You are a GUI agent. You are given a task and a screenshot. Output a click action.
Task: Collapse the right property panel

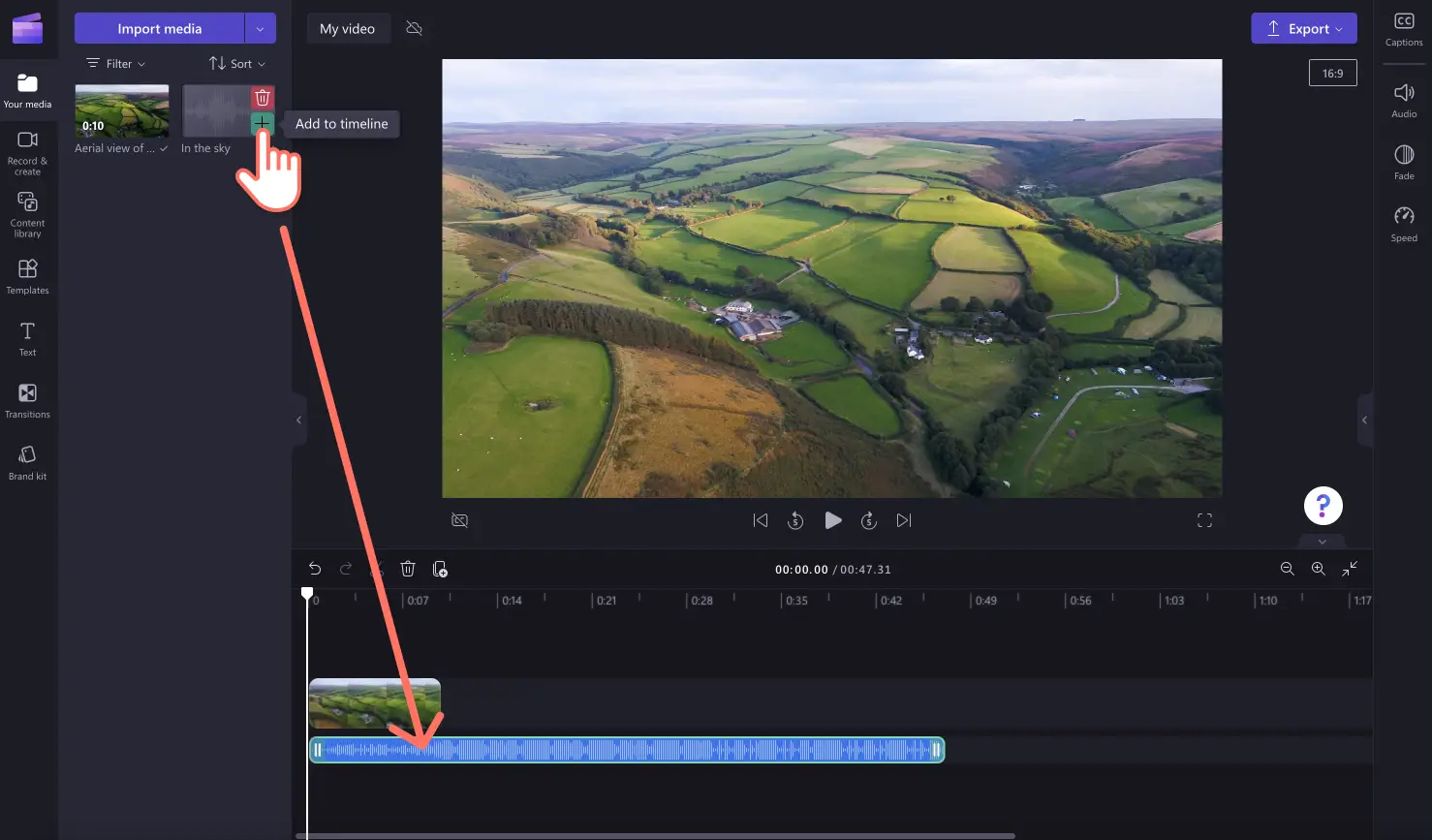click(x=1364, y=420)
